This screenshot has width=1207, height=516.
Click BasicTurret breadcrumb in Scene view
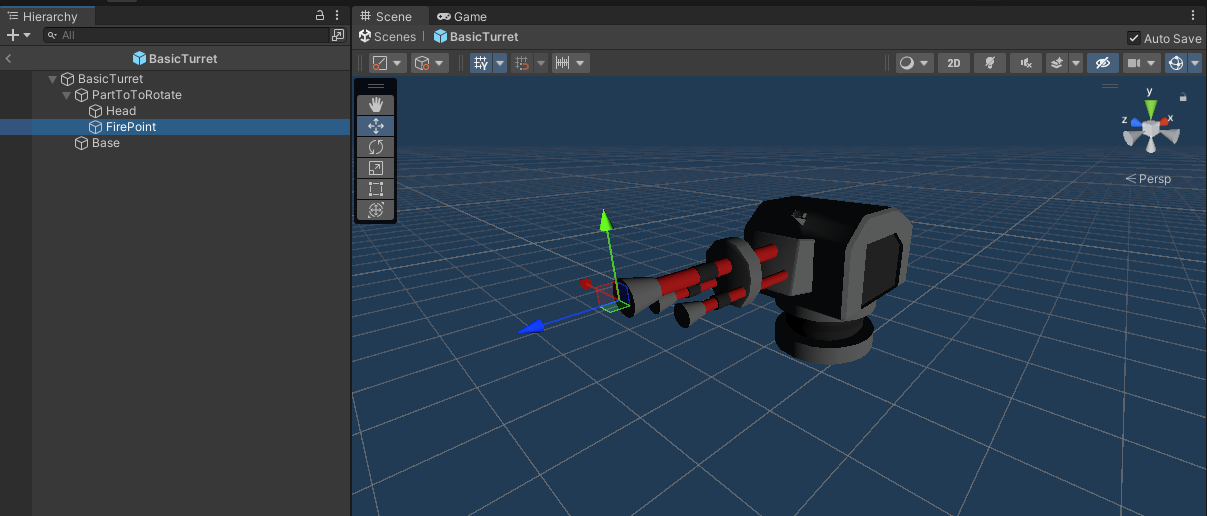point(476,37)
